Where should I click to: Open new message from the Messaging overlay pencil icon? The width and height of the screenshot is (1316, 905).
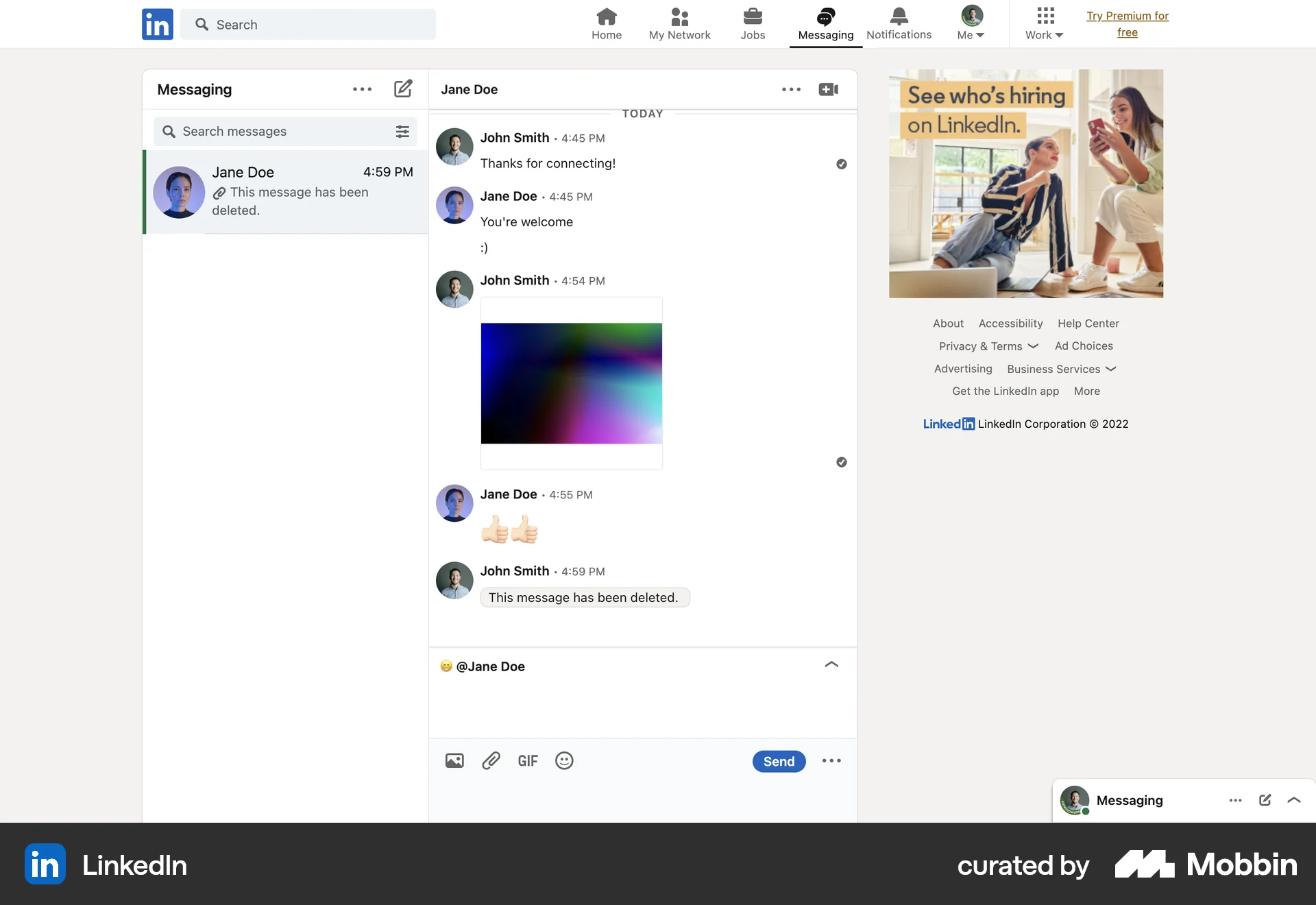(1265, 800)
